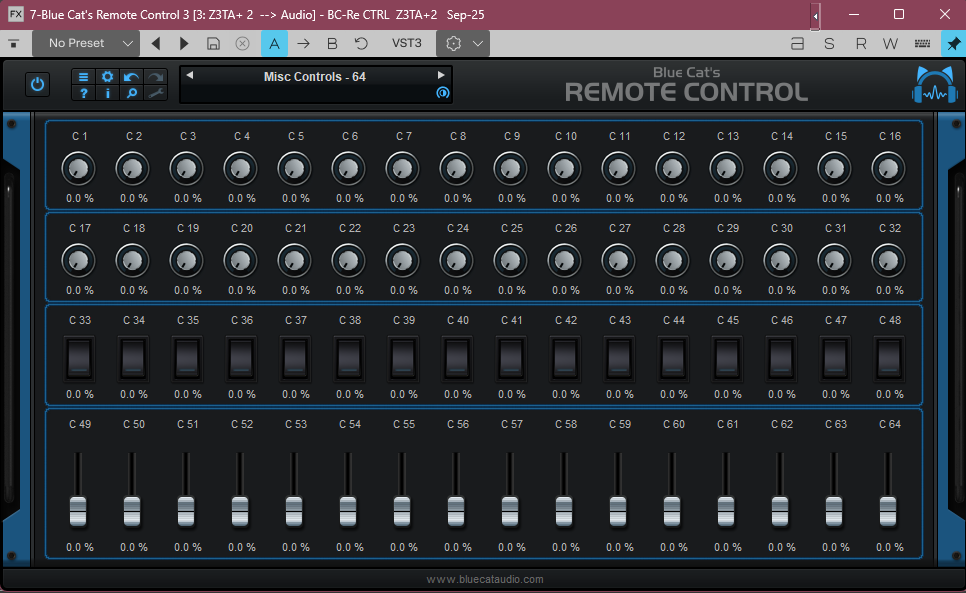966x593 pixels.
Task: Open the global settings gear icon
Action: click(107, 76)
